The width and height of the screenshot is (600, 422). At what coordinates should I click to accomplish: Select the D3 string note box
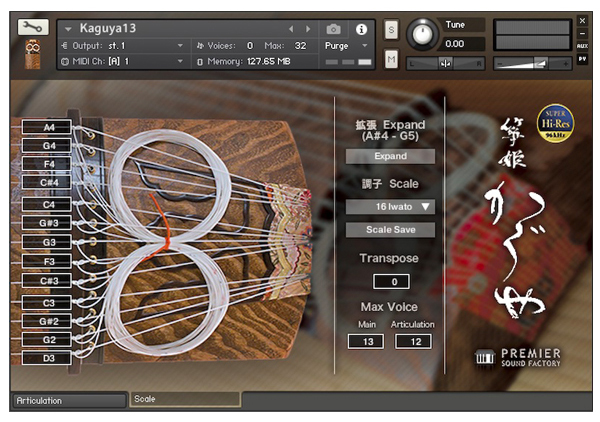(x=47, y=358)
